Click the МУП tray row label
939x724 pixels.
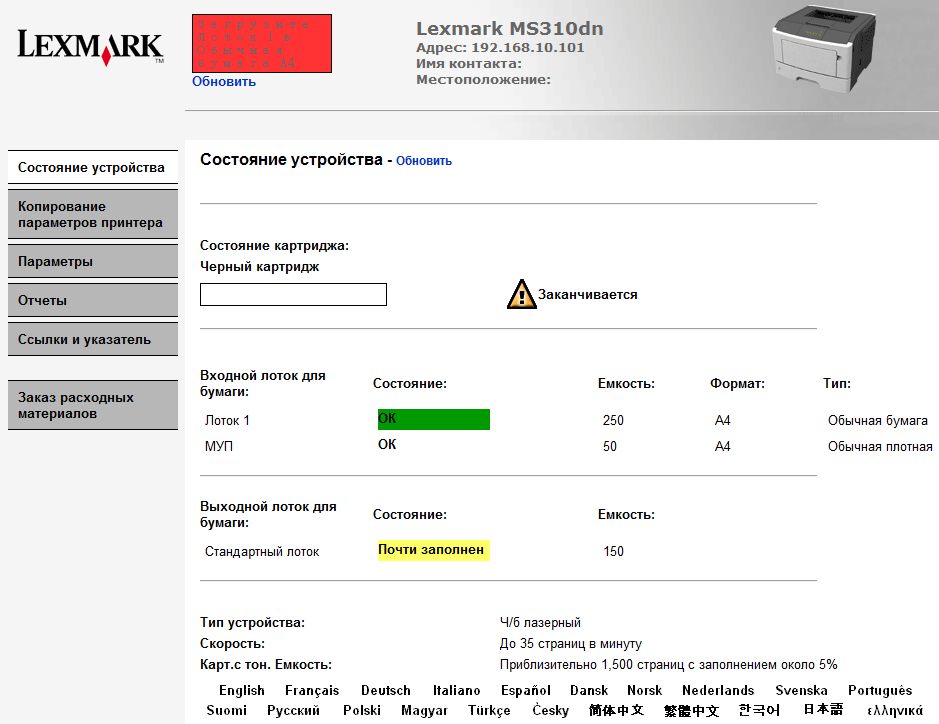(219, 446)
